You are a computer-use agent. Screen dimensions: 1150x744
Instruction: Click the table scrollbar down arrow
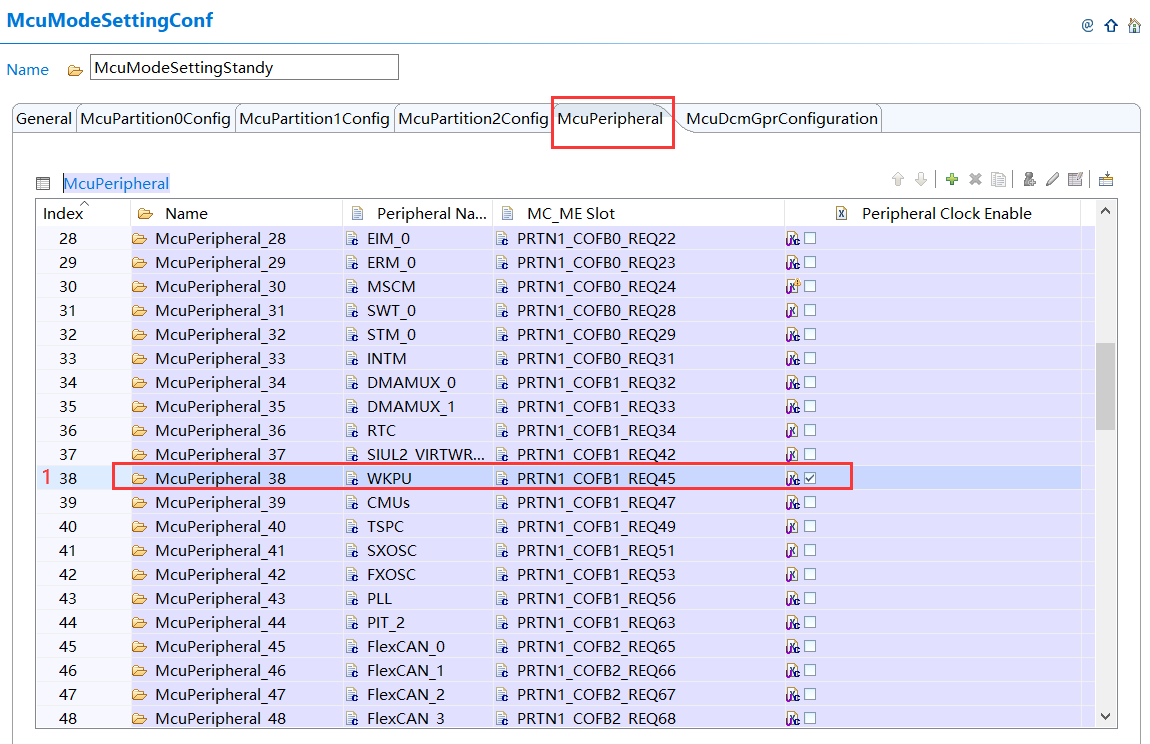(x=1105, y=716)
